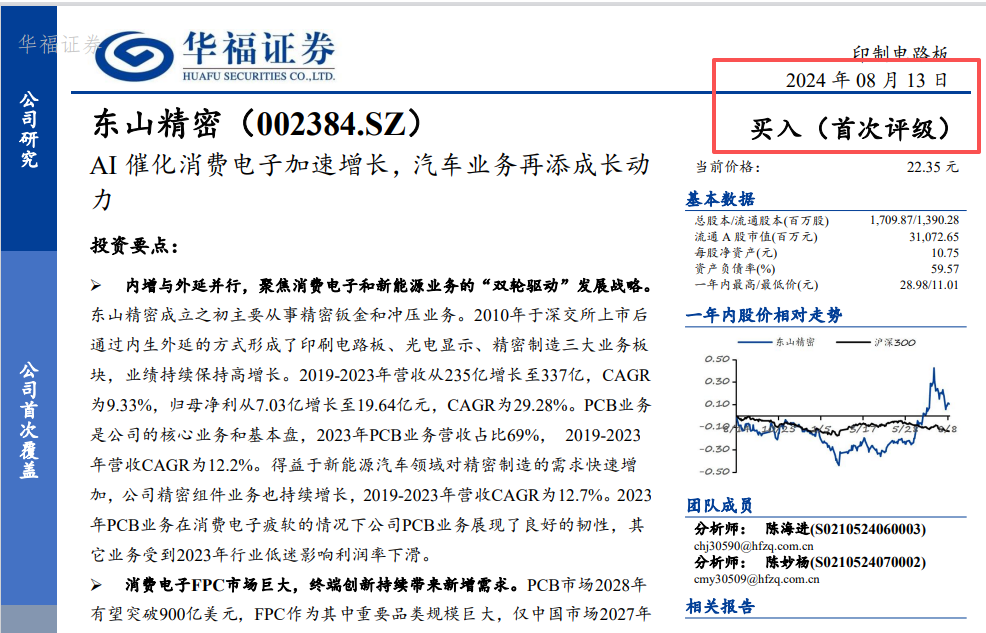The image size is (986, 633).
Task: Open email link chj30590@hfzq.com.cn
Action: 753,546
